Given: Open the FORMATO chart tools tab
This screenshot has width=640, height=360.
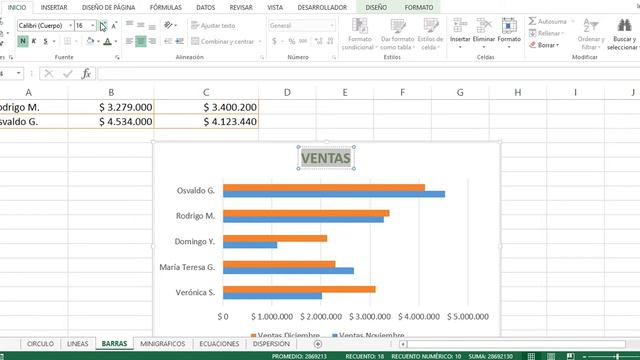Looking at the screenshot, I should tap(419, 7).
